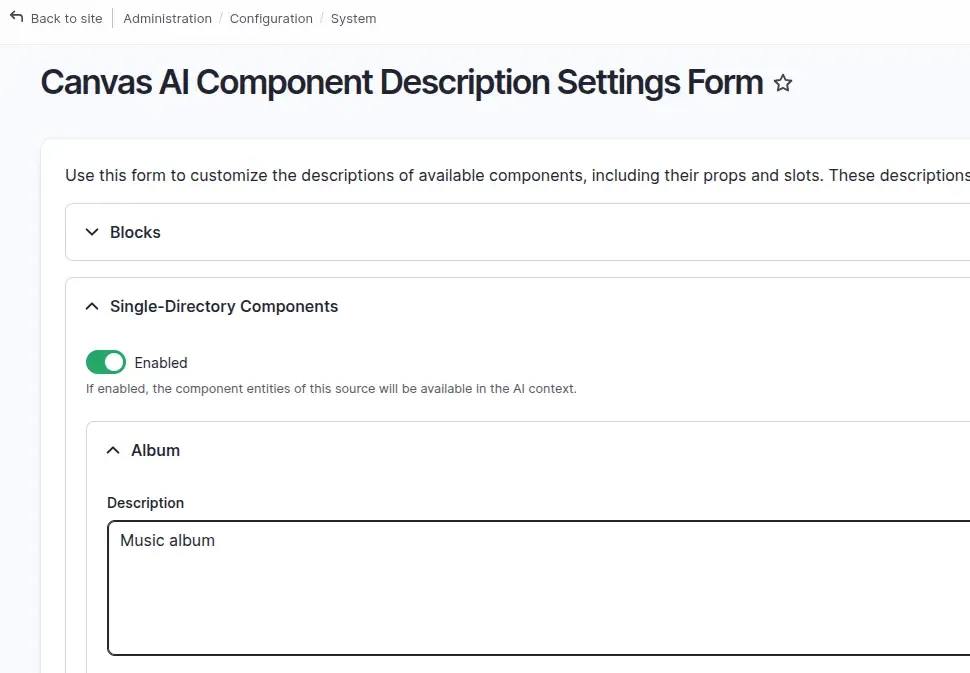Select System in the breadcrumb trail
Screen dimensions: 970x673
click(x=353, y=18)
